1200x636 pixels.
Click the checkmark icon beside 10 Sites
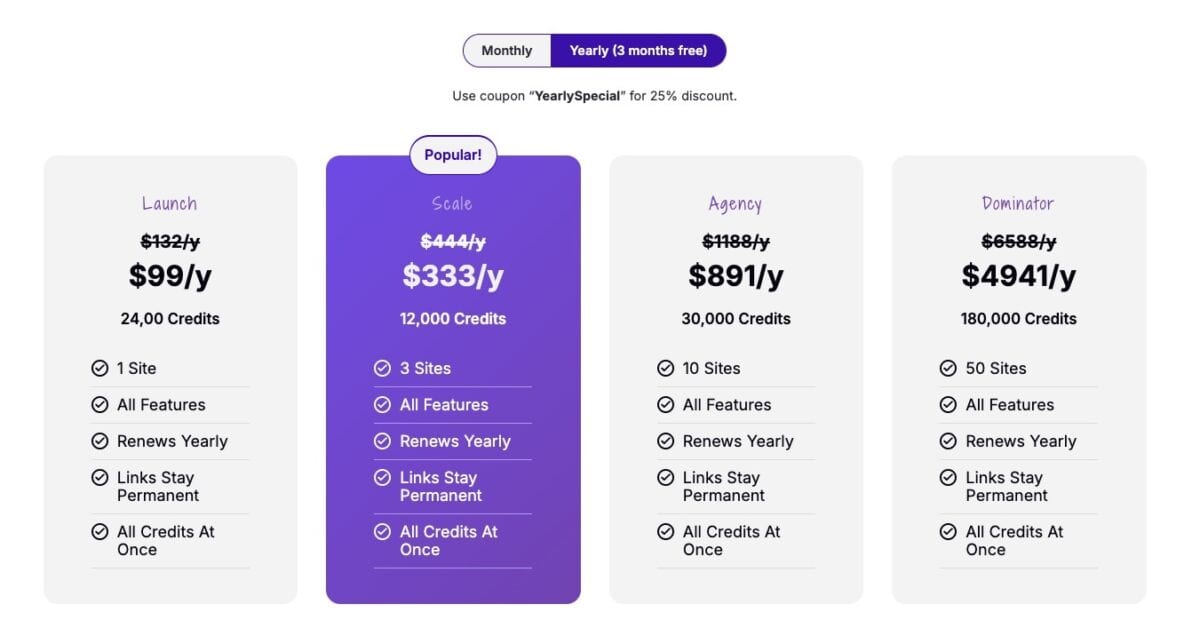pos(665,368)
